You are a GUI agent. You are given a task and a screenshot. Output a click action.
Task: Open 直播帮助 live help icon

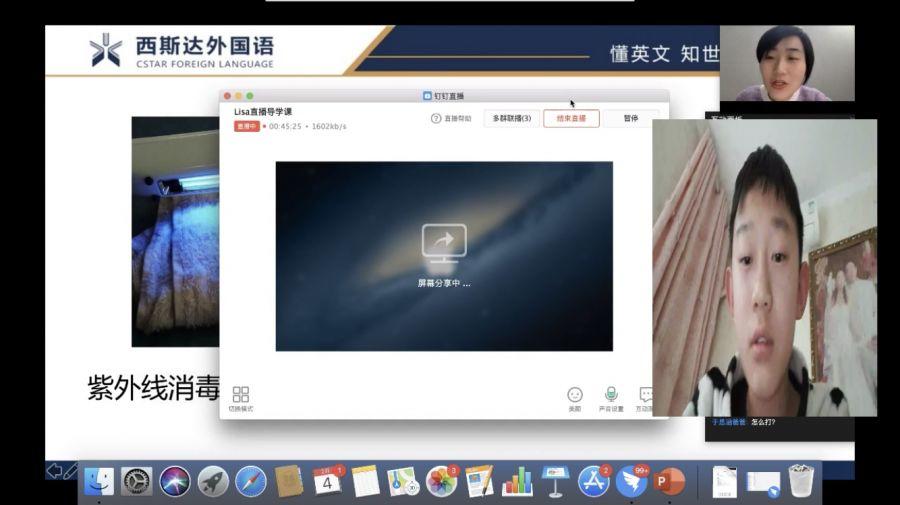tap(450, 118)
